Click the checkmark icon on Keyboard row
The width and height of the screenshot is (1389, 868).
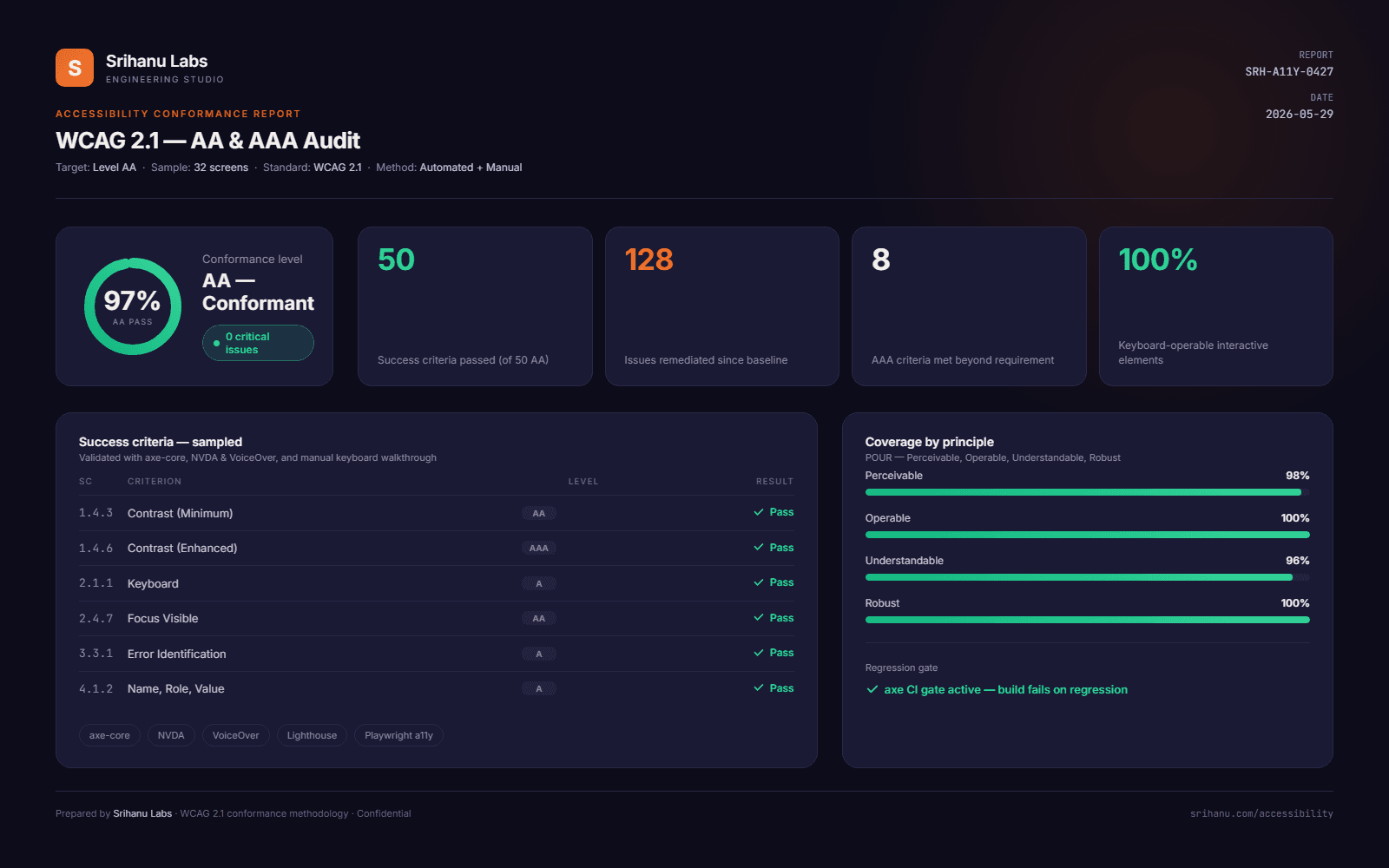point(759,582)
